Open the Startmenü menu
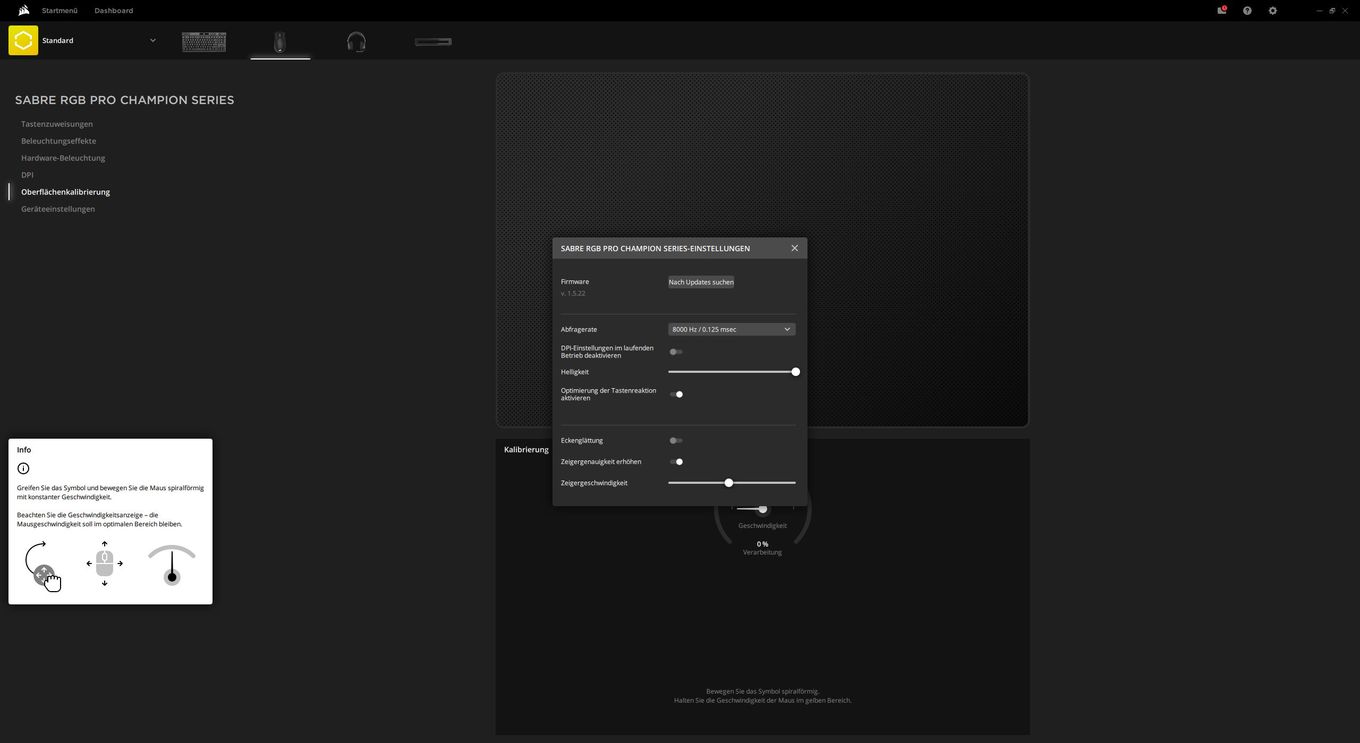Image resolution: width=1360 pixels, height=743 pixels. [60, 10]
